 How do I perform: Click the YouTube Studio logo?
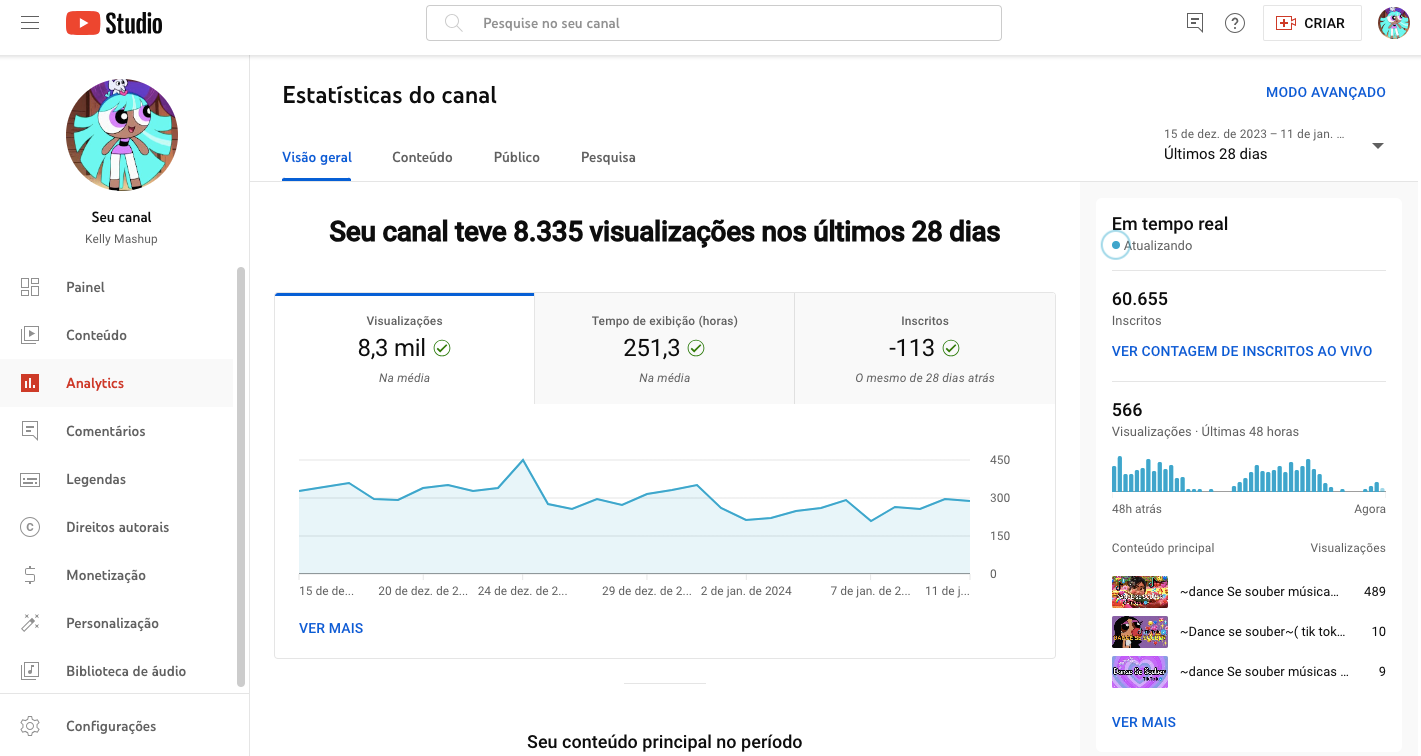(x=114, y=23)
